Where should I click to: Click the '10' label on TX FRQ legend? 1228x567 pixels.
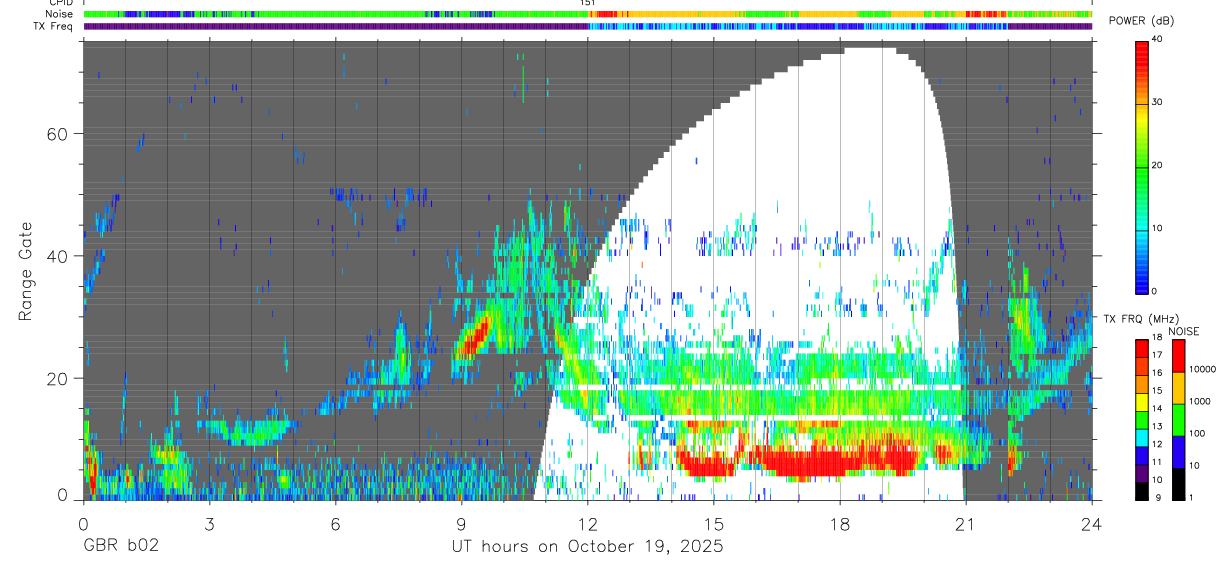1157,480
